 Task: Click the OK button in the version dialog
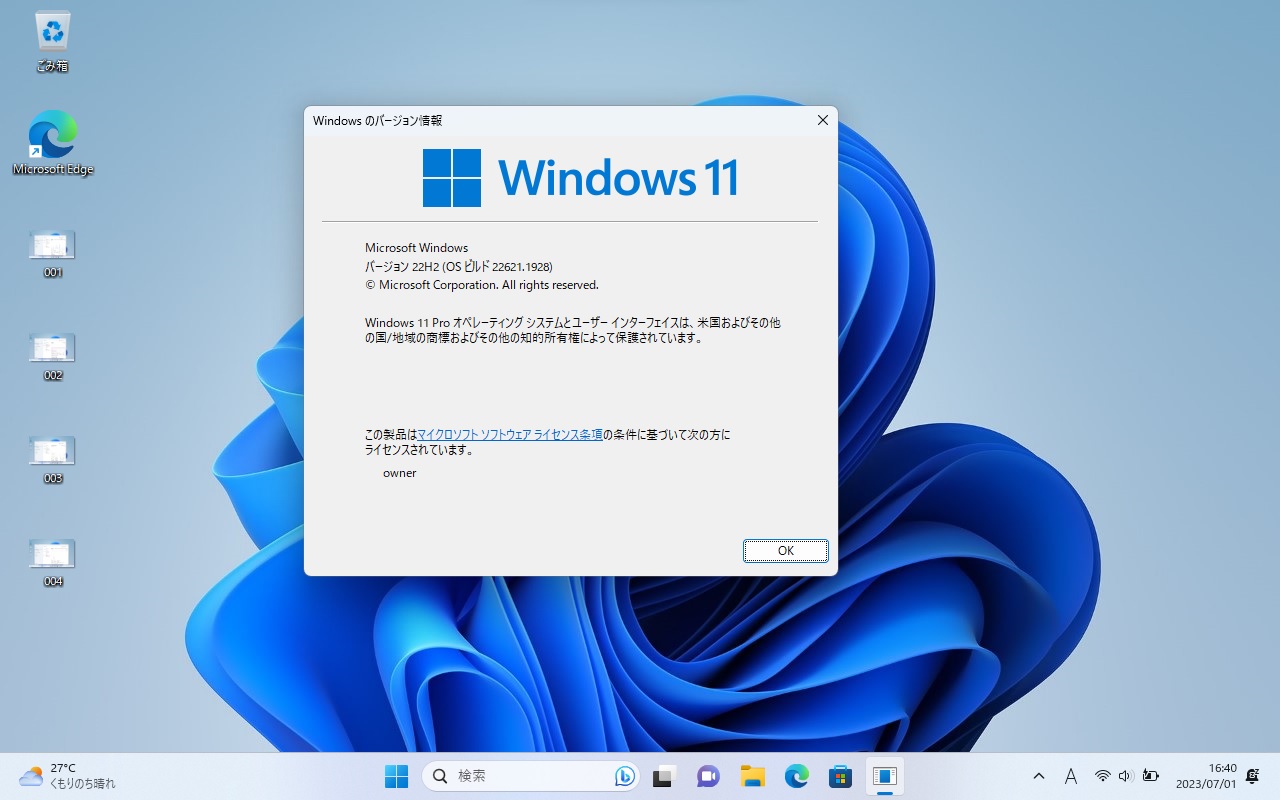(785, 551)
